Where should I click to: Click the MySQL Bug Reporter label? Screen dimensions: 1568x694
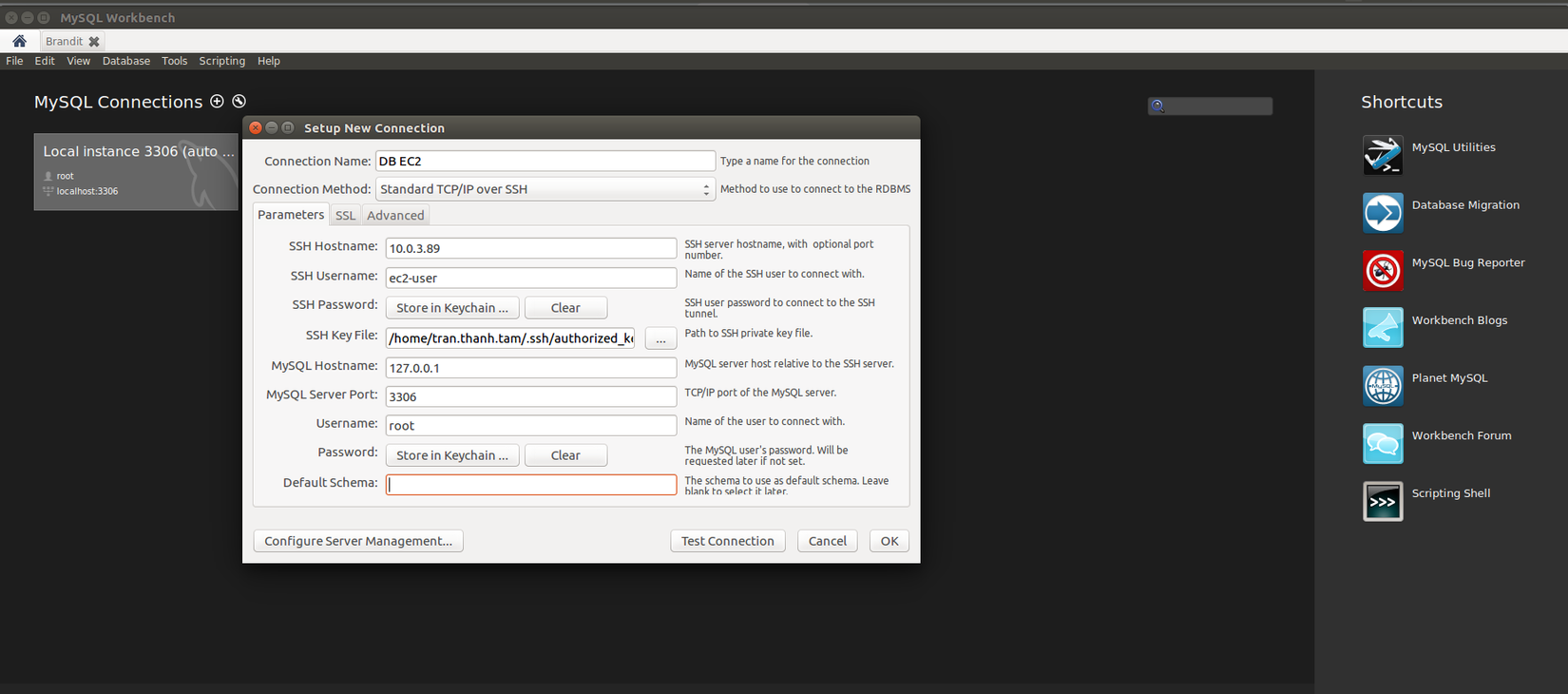click(1468, 263)
